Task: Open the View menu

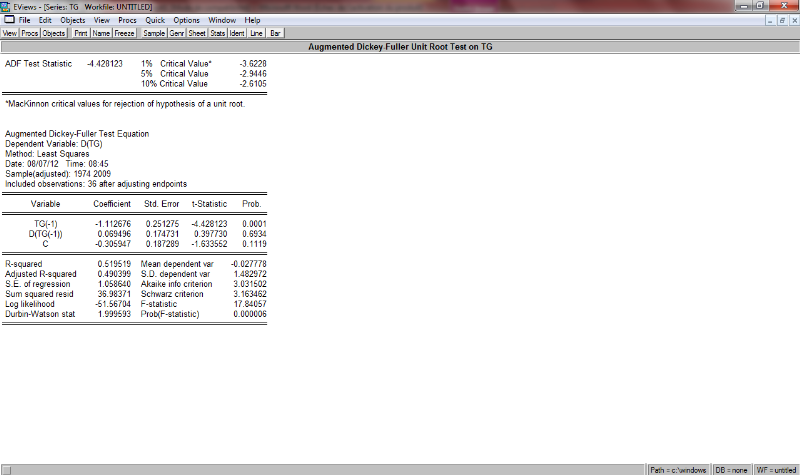Action: point(102,20)
